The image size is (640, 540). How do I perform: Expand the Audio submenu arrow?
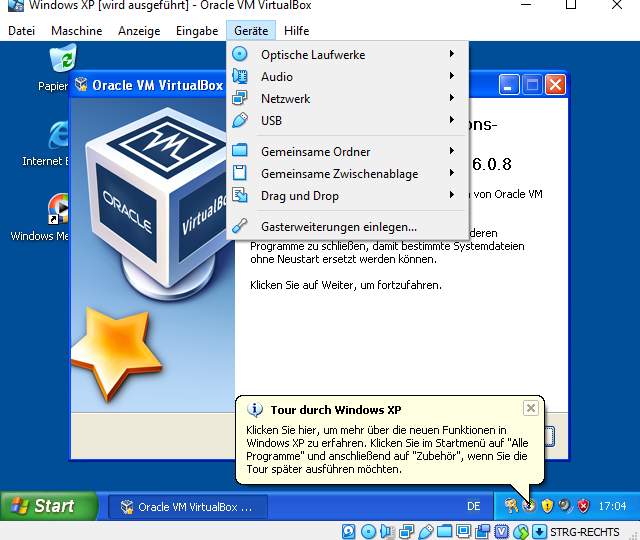point(451,76)
